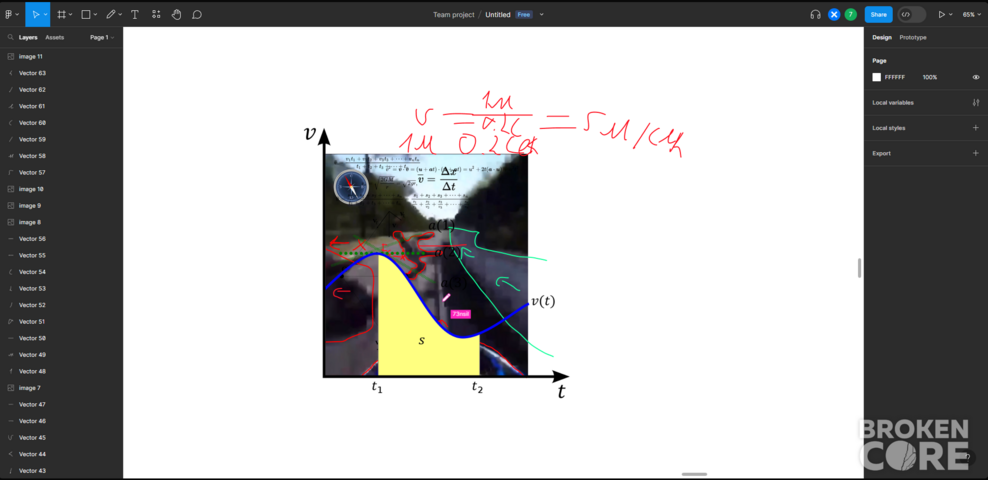Switch to the Layers tab
This screenshot has width=988, height=480.
click(28, 37)
